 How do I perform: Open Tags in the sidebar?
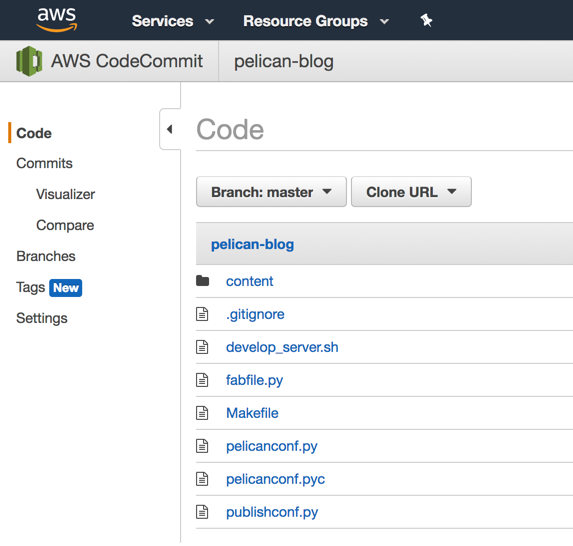click(x=30, y=287)
